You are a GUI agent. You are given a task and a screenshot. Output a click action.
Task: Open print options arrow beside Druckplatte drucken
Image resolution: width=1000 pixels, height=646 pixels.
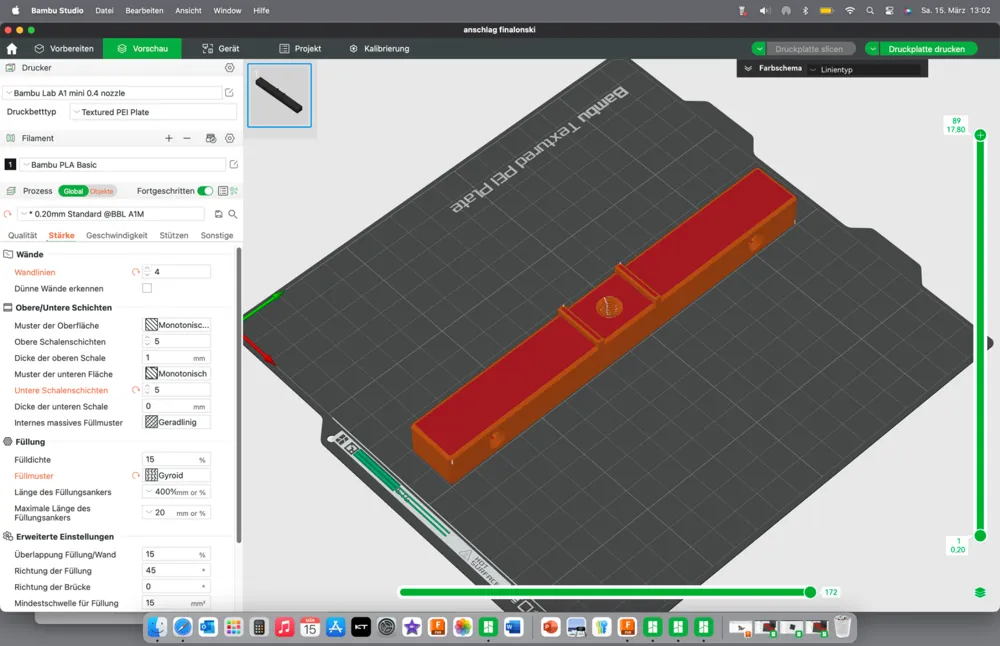tap(872, 49)
